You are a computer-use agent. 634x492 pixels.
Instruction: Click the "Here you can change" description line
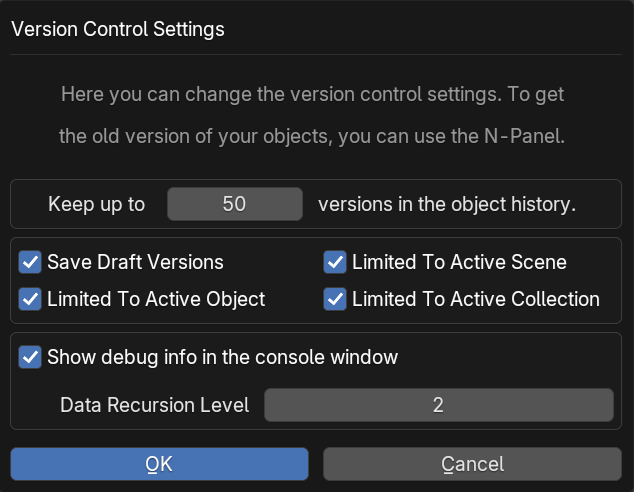312,95
